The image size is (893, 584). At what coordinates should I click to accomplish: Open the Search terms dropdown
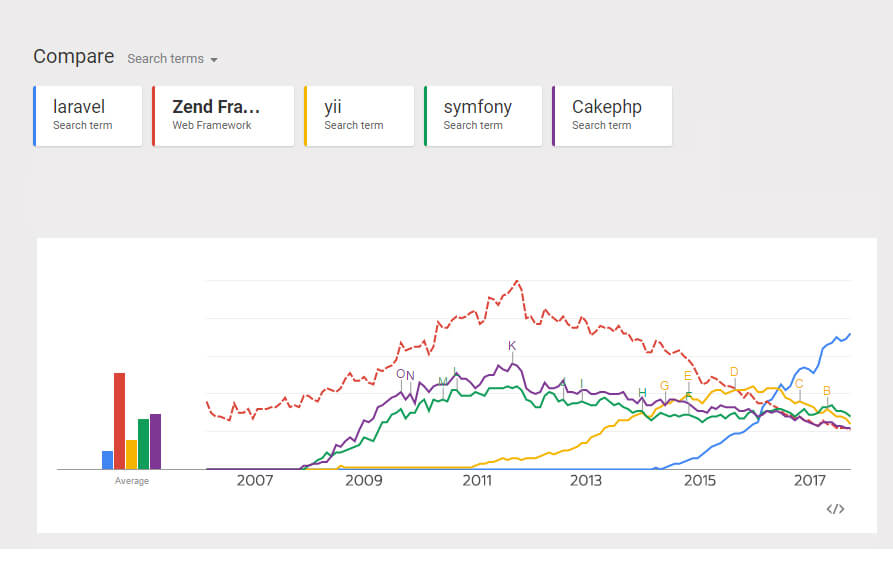click(172, 59)
